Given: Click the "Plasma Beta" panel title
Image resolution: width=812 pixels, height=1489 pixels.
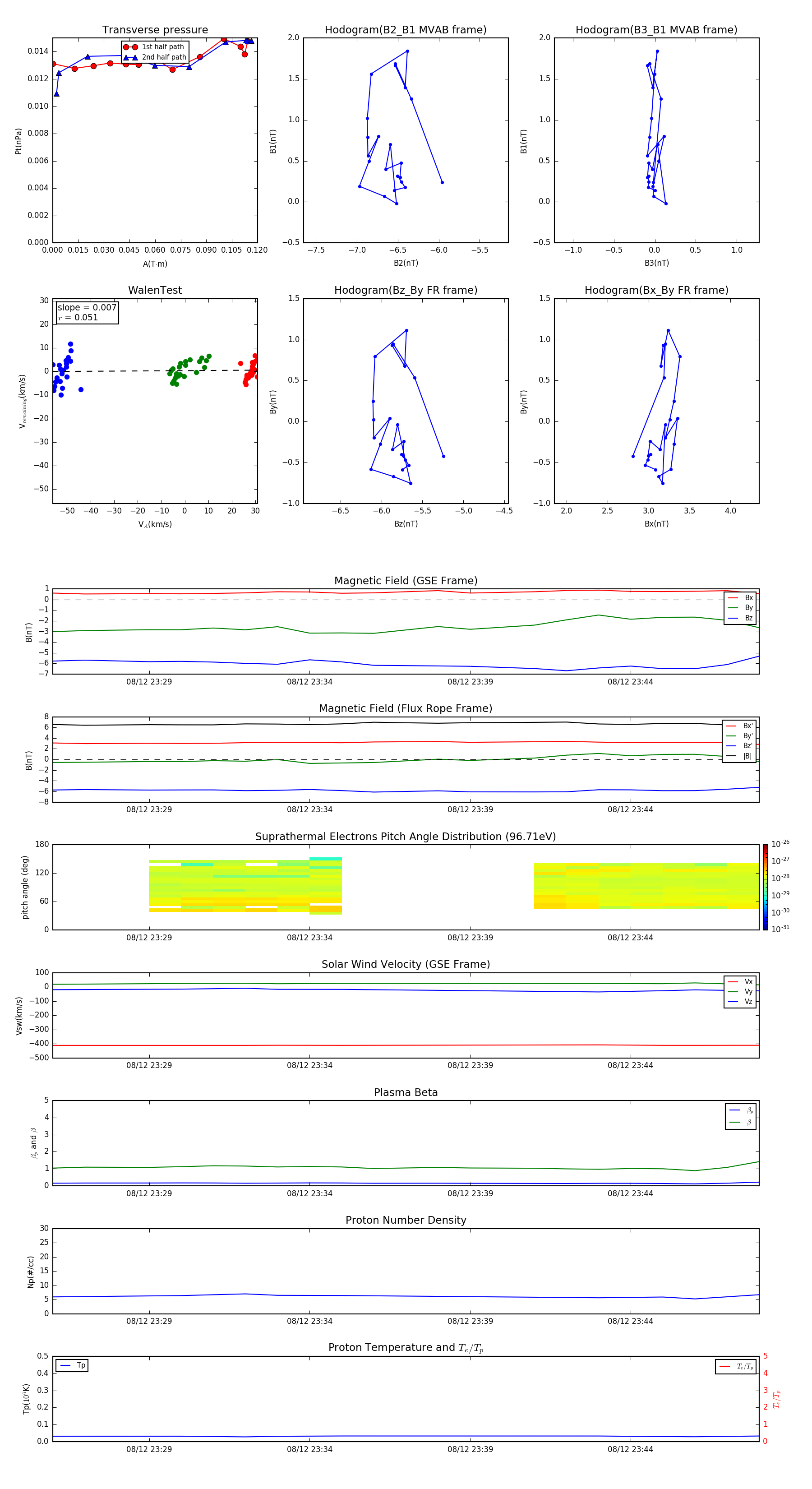Looking at the screenshot, I should 406,1092.
